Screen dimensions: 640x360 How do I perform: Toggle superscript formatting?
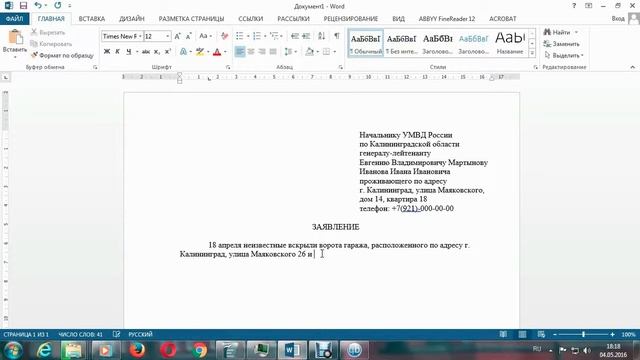167,51
